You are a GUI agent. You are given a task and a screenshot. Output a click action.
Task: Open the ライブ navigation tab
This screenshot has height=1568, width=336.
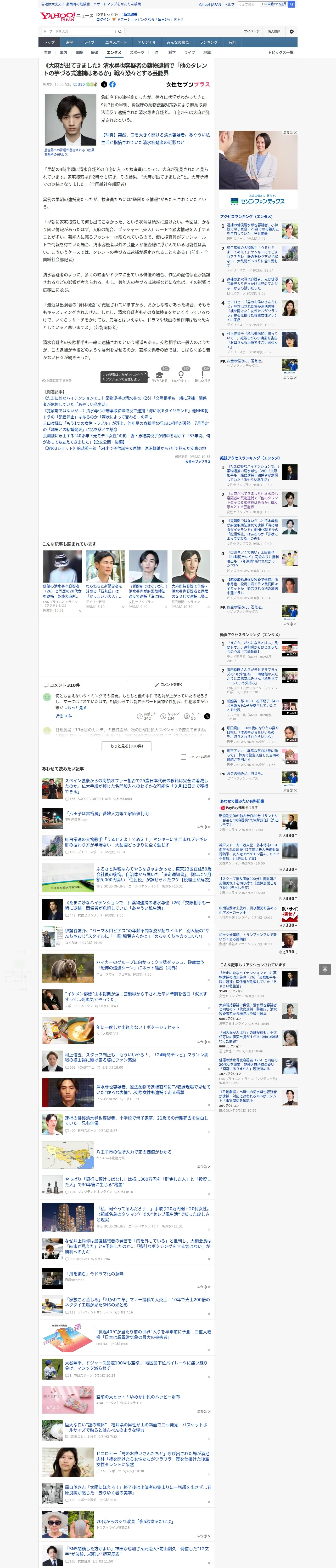tap(89, 43)
